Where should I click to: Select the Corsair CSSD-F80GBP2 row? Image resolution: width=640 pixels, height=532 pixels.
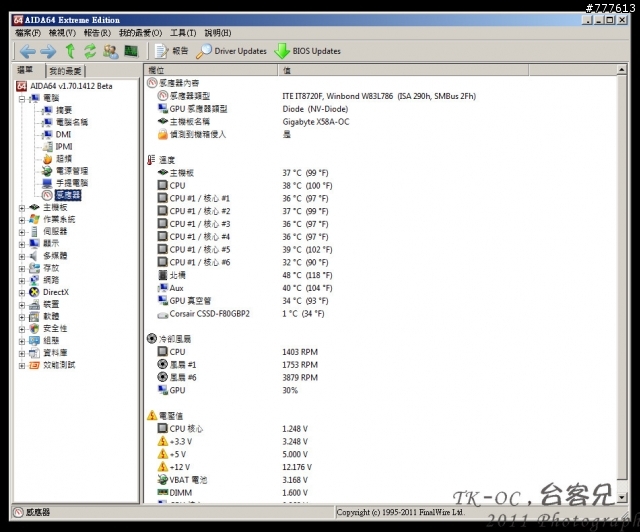[241, 314]
